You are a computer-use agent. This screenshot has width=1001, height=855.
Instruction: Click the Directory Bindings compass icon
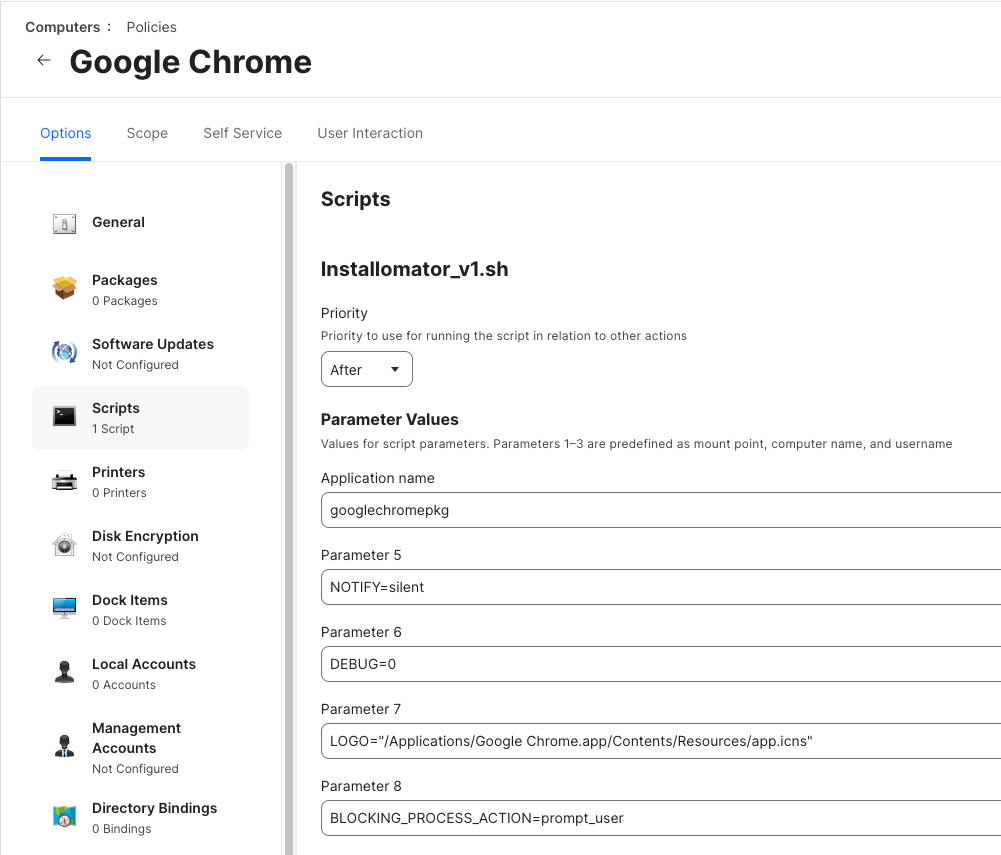(64, 816)
